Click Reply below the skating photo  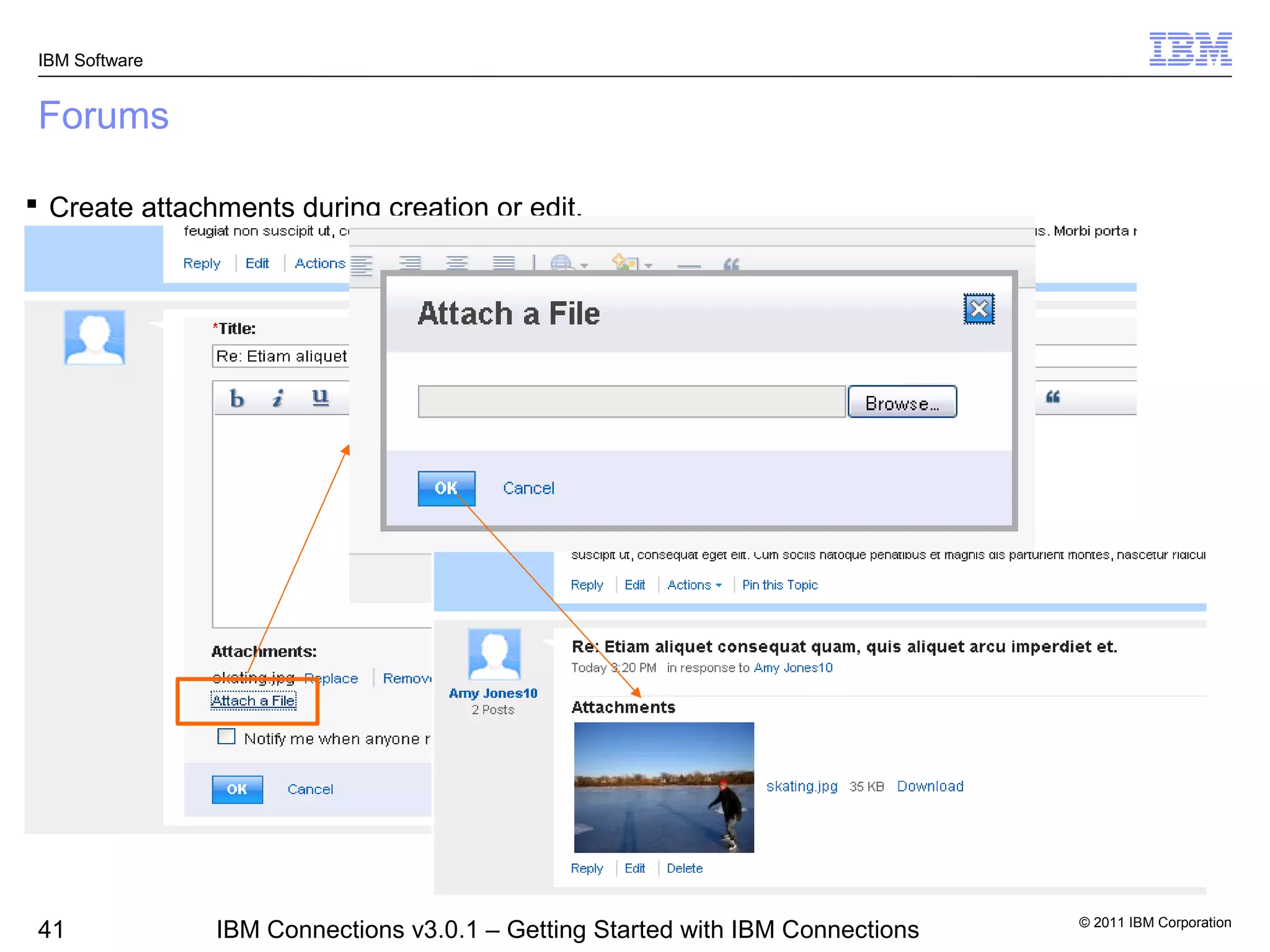coord(587,869)
